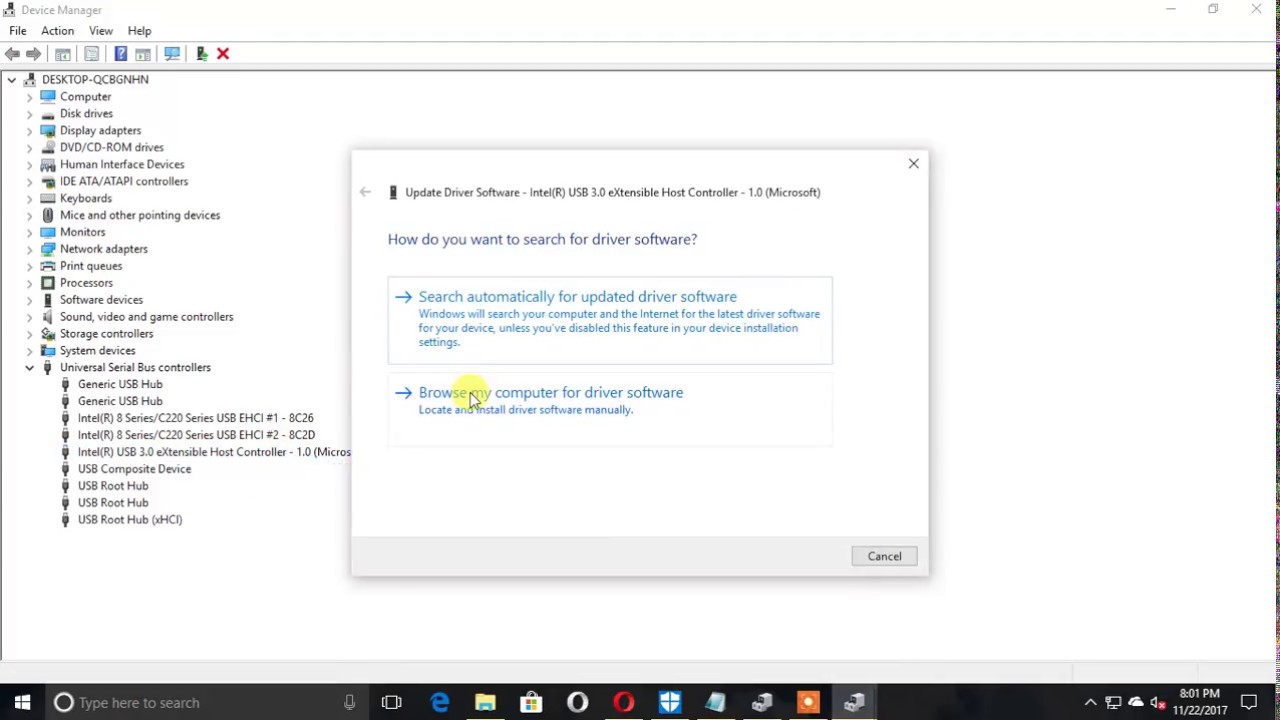The height and width of the screenshot is (720, 1280).
Task: Select USB Composite Device
Action: click(134, 469)
